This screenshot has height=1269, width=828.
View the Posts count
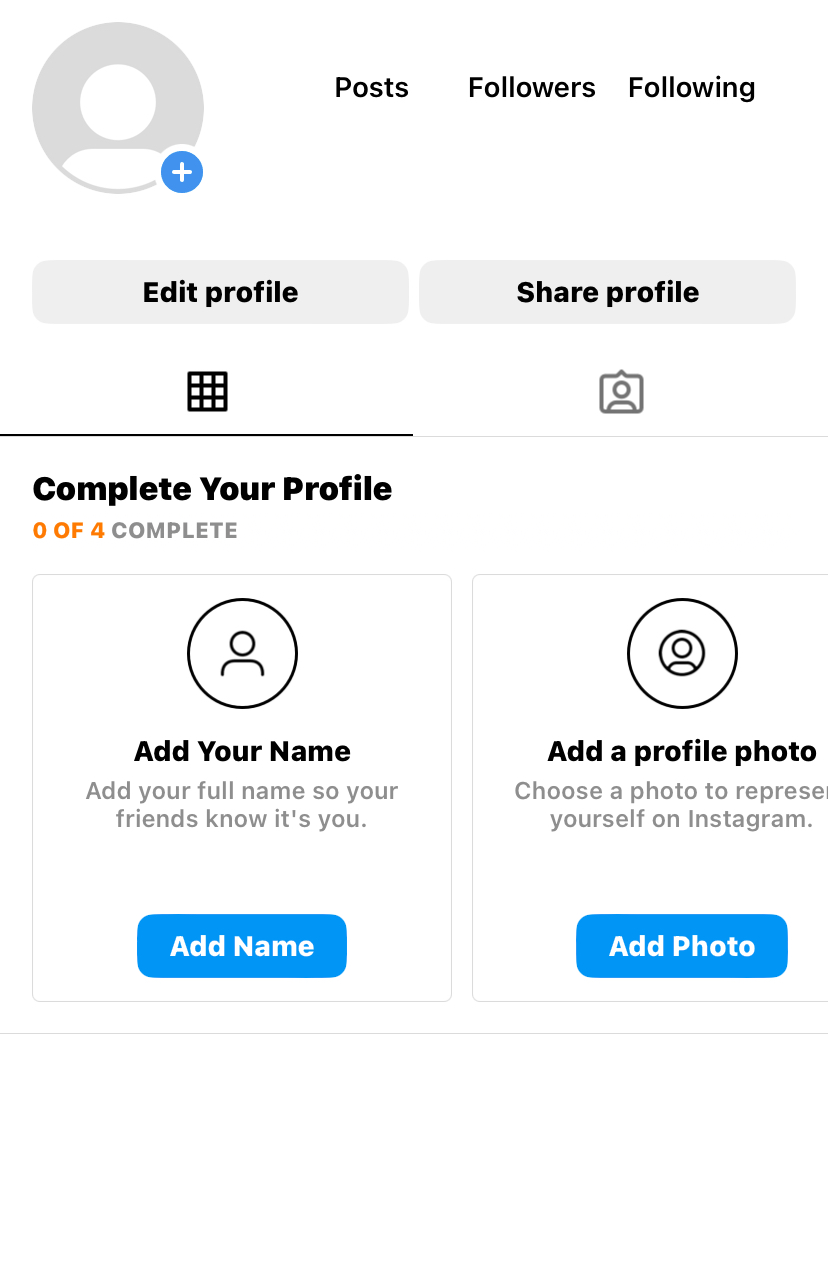pyautogui.click(x=372, y=88)
